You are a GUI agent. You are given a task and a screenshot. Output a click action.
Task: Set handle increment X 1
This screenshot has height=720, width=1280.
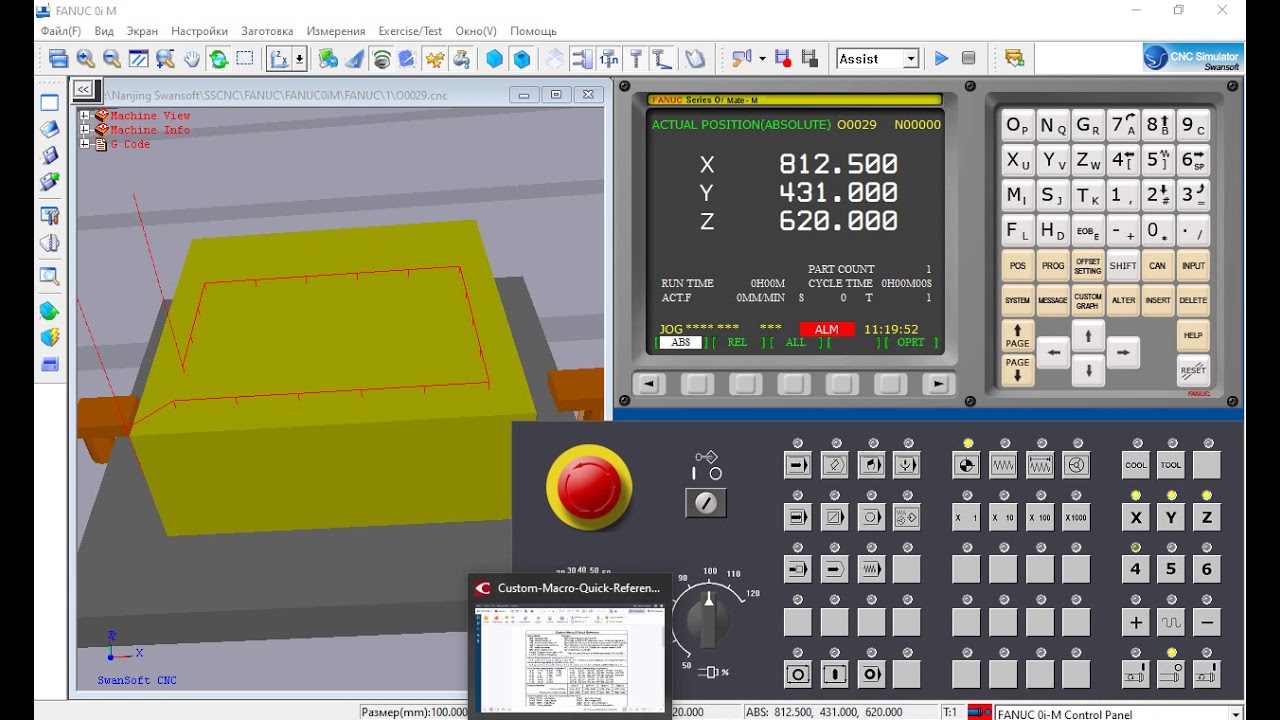pos(967,517)
